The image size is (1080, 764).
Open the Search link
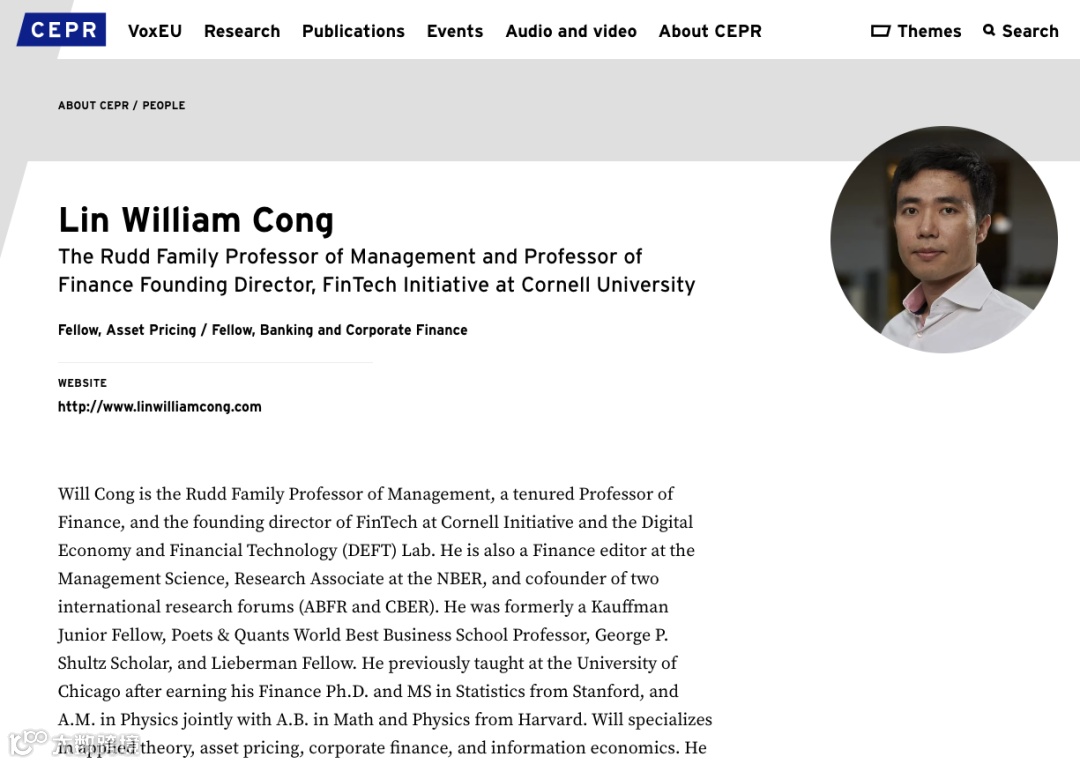point(1030,32)
